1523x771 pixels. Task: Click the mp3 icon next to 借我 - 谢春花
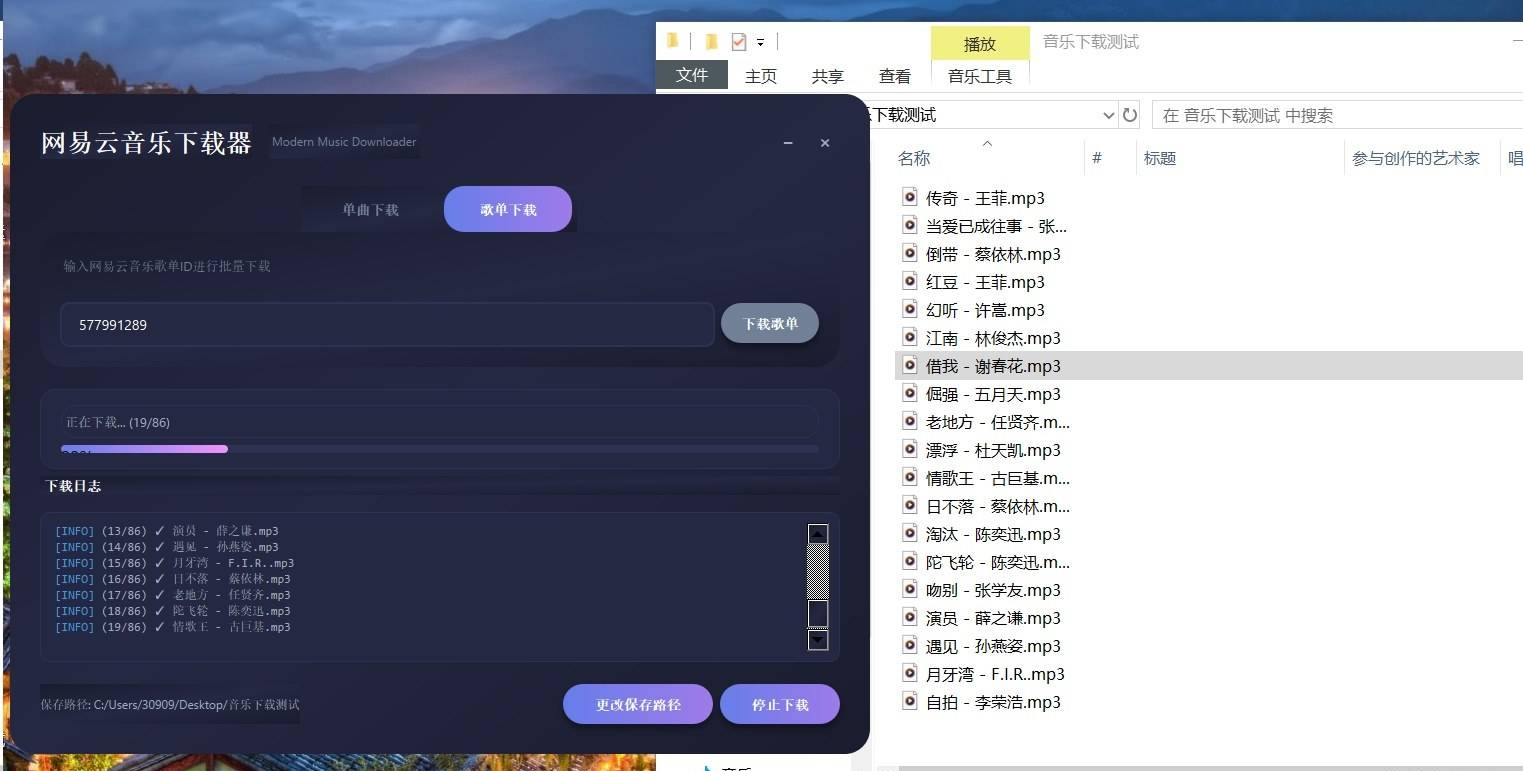pos(909,366)
